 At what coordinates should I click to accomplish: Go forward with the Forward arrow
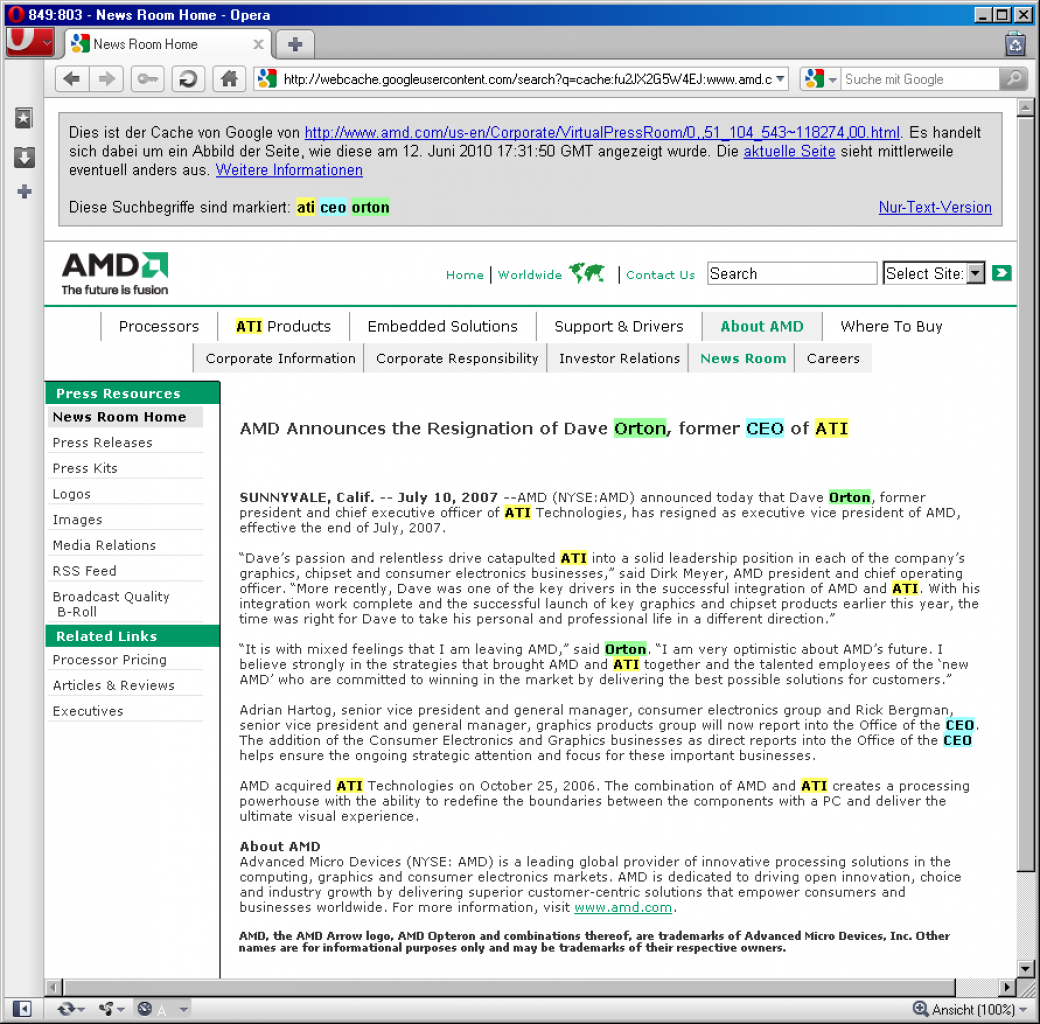tap(106, 79)
